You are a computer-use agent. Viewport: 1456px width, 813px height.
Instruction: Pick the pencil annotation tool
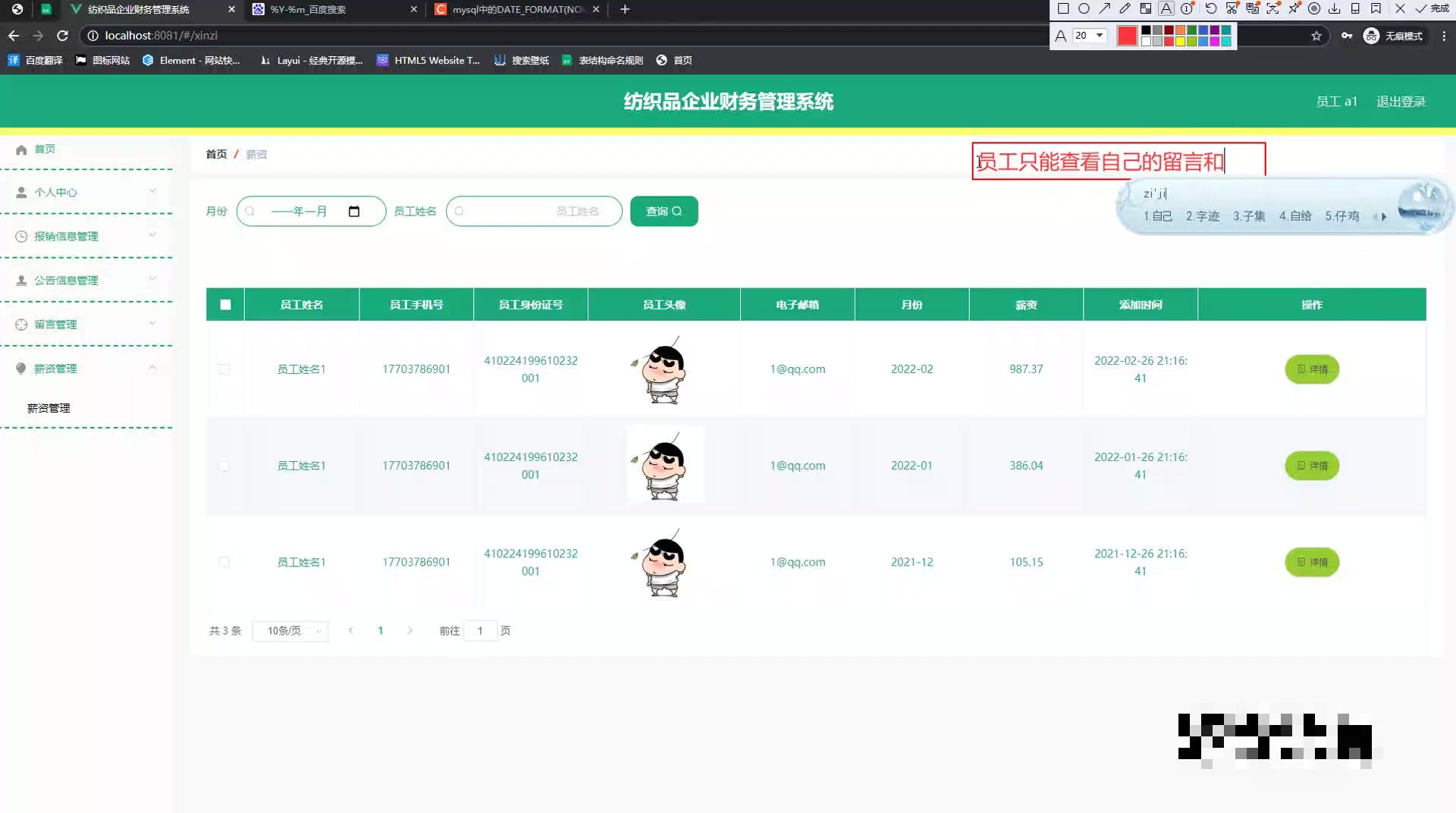(1125, 8)
